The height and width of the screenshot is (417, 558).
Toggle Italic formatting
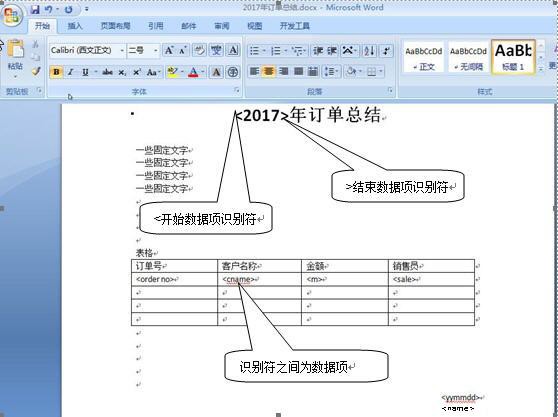point(70,72)
